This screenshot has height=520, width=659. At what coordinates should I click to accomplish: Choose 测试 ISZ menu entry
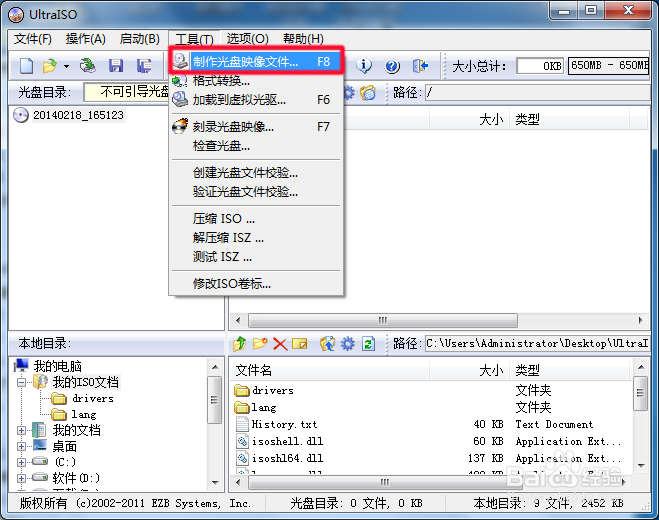(x=256, y=256)
